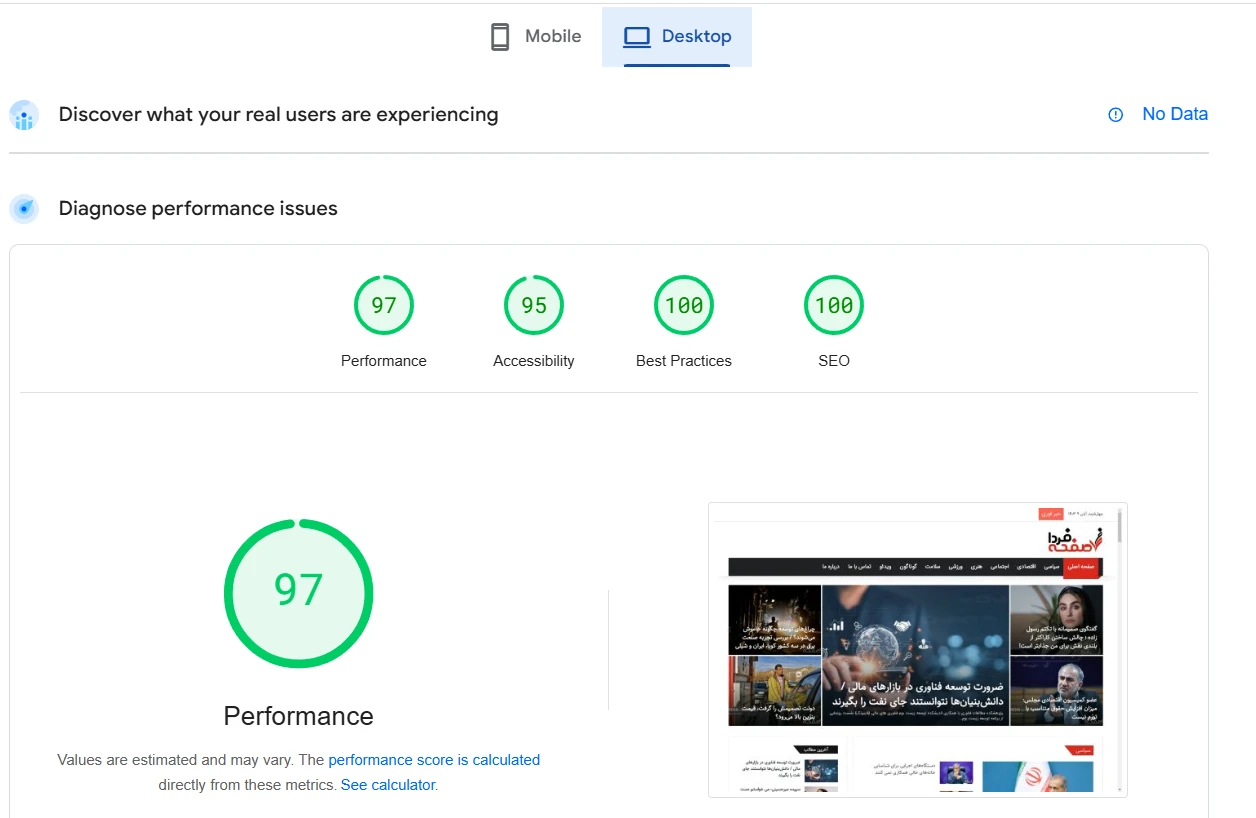Click the site logo in the screenshot

[1075, 540]
